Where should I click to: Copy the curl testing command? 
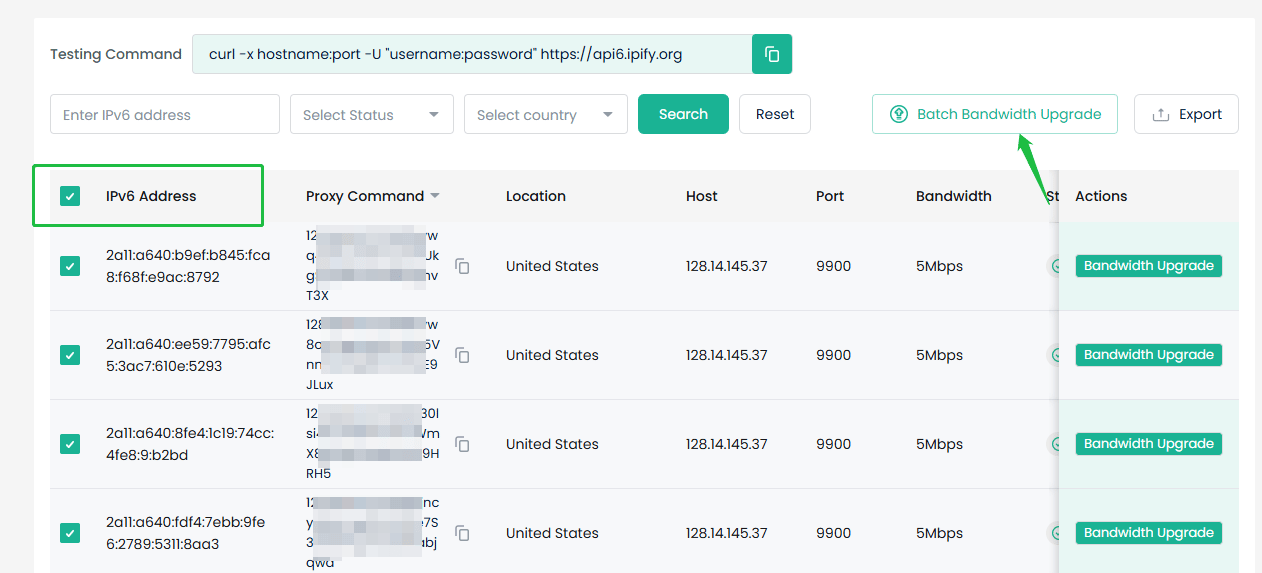point(772,54)
